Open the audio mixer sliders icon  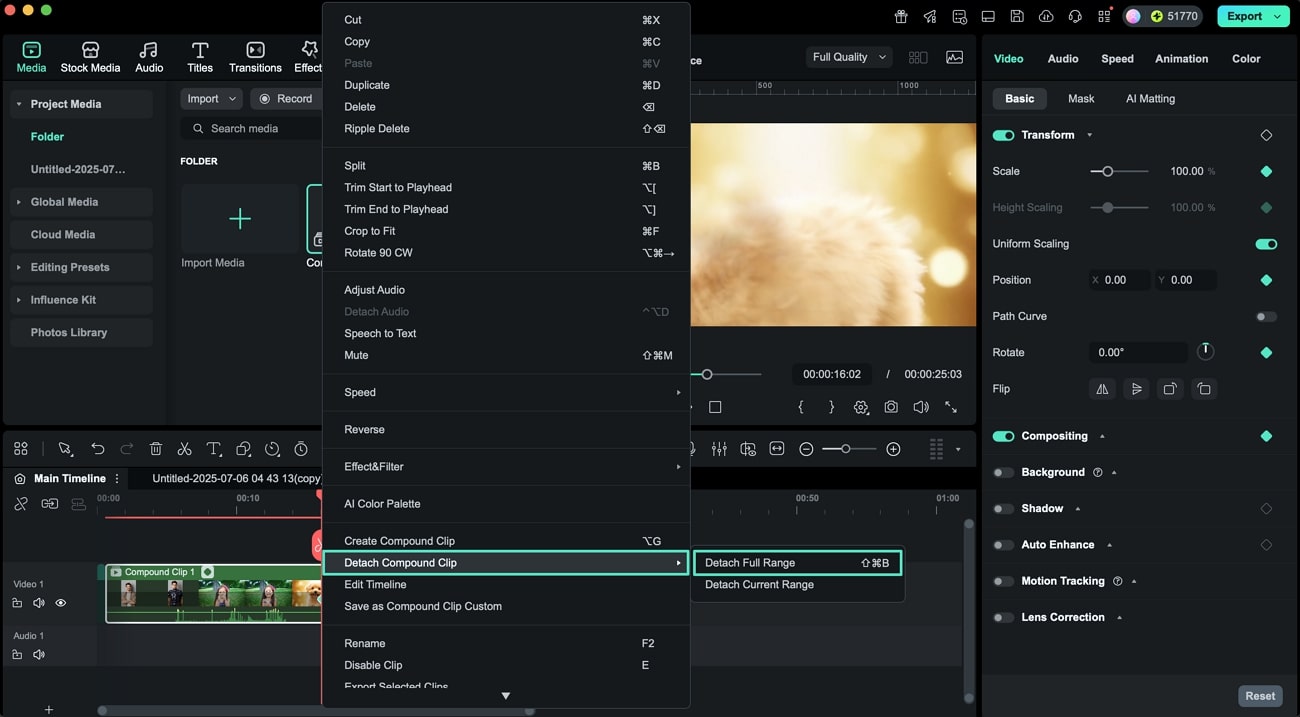719,449
